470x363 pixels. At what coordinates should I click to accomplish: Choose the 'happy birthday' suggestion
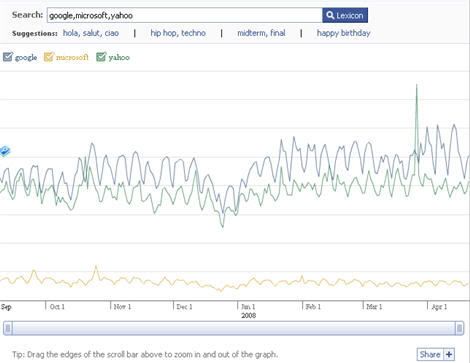[x=343, y=33]
